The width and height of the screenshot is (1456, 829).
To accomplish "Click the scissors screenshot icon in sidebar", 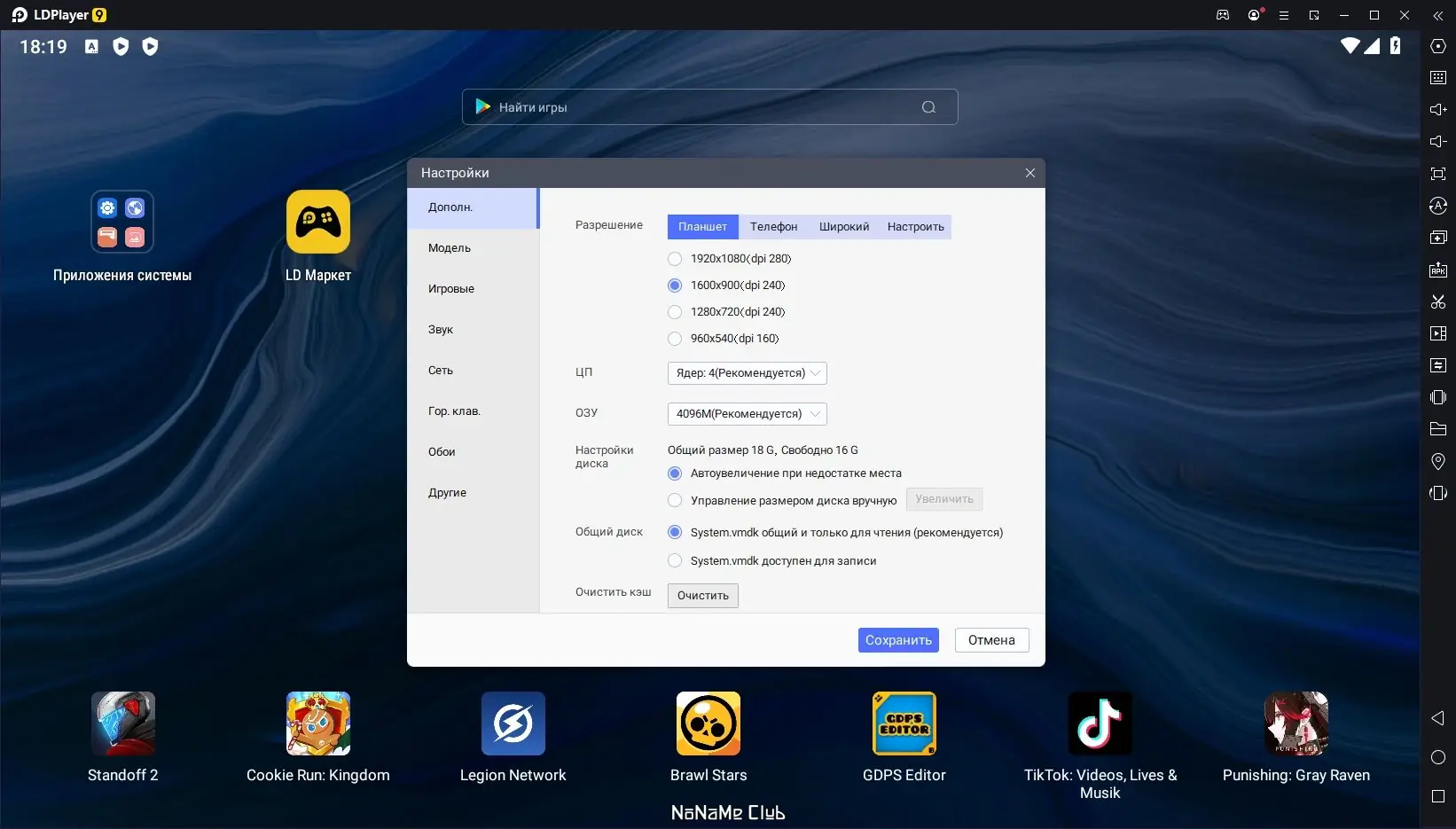I will pyautogui.click(x=1438, y=301).
